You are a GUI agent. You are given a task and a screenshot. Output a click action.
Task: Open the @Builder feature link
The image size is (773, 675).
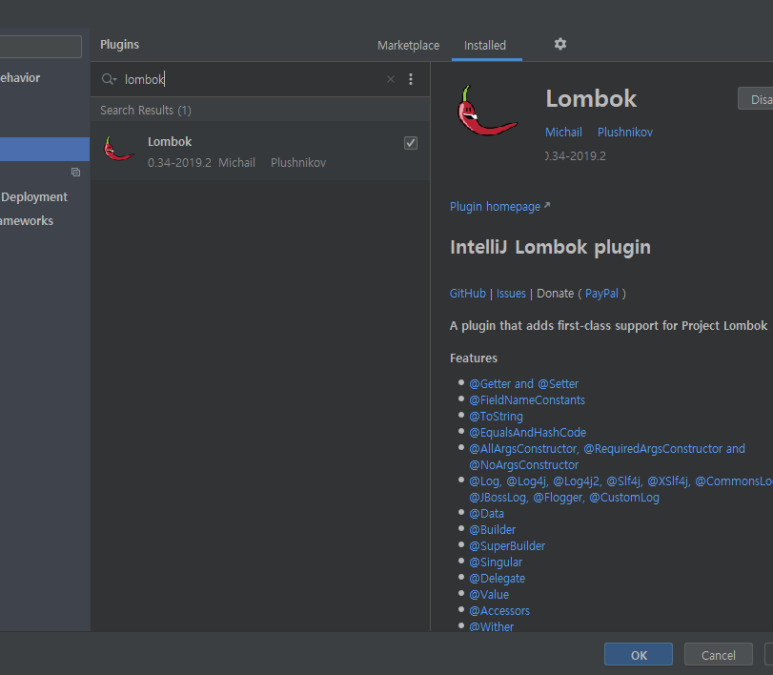[492, 530]
